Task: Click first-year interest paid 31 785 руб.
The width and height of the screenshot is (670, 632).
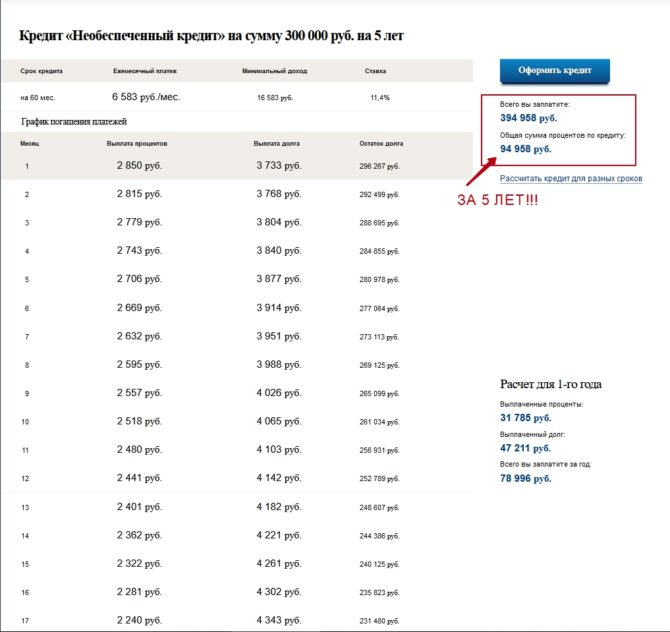Action: [x=526, y=418]
